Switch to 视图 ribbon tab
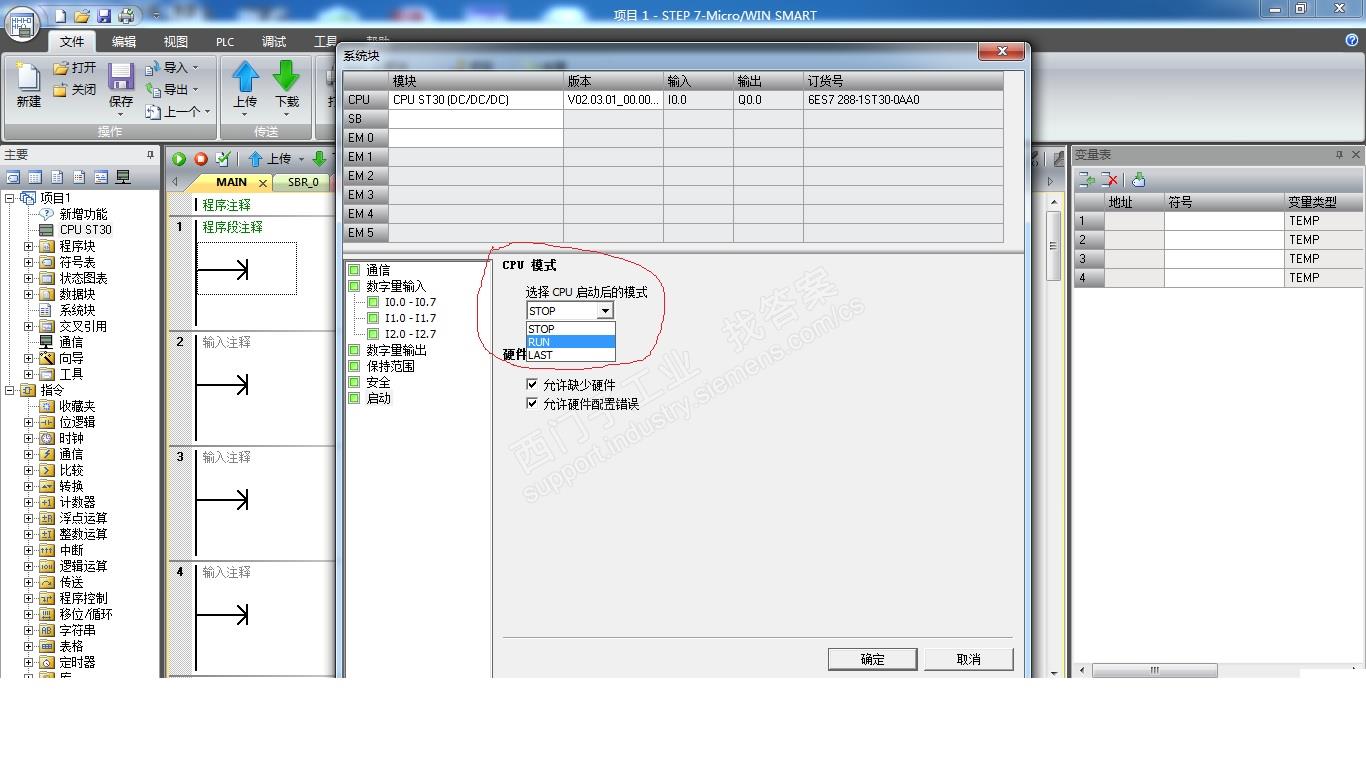The image size is (1366, 768). 176,42
